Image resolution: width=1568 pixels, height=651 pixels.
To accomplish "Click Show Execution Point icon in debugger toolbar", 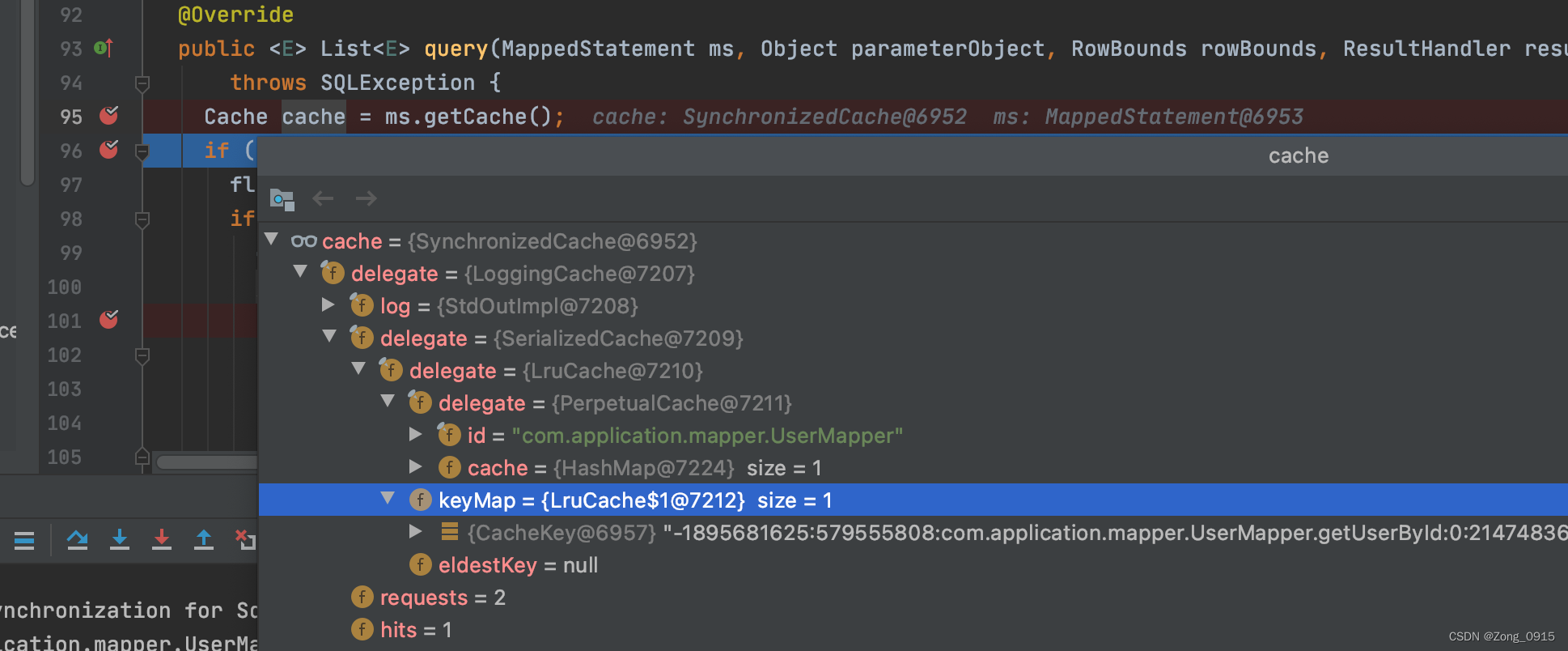I will pos(24,540).
